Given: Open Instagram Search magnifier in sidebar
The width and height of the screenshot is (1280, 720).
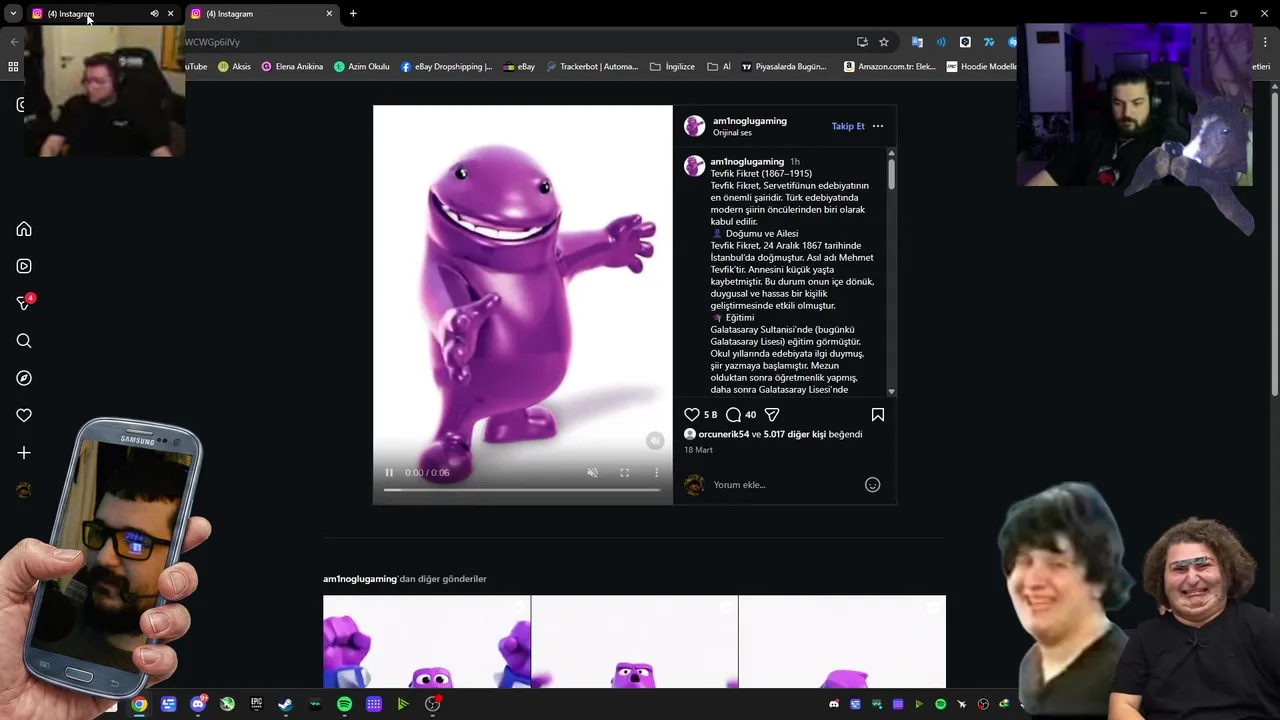Looking at the screenshot, I should (x=24, y=341).
